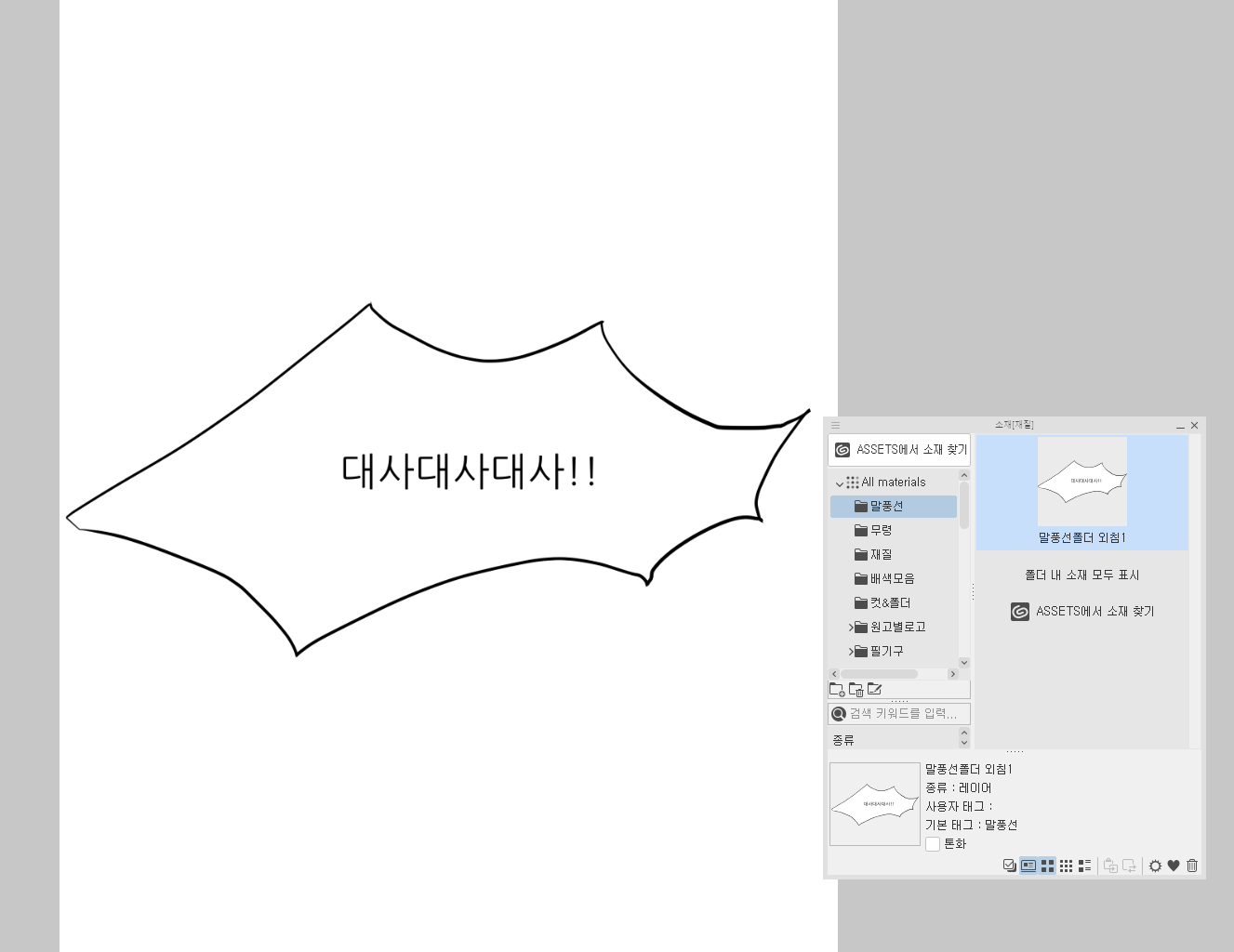Add material to favorites with heart icon
1234x952 pixels.
1174,866
